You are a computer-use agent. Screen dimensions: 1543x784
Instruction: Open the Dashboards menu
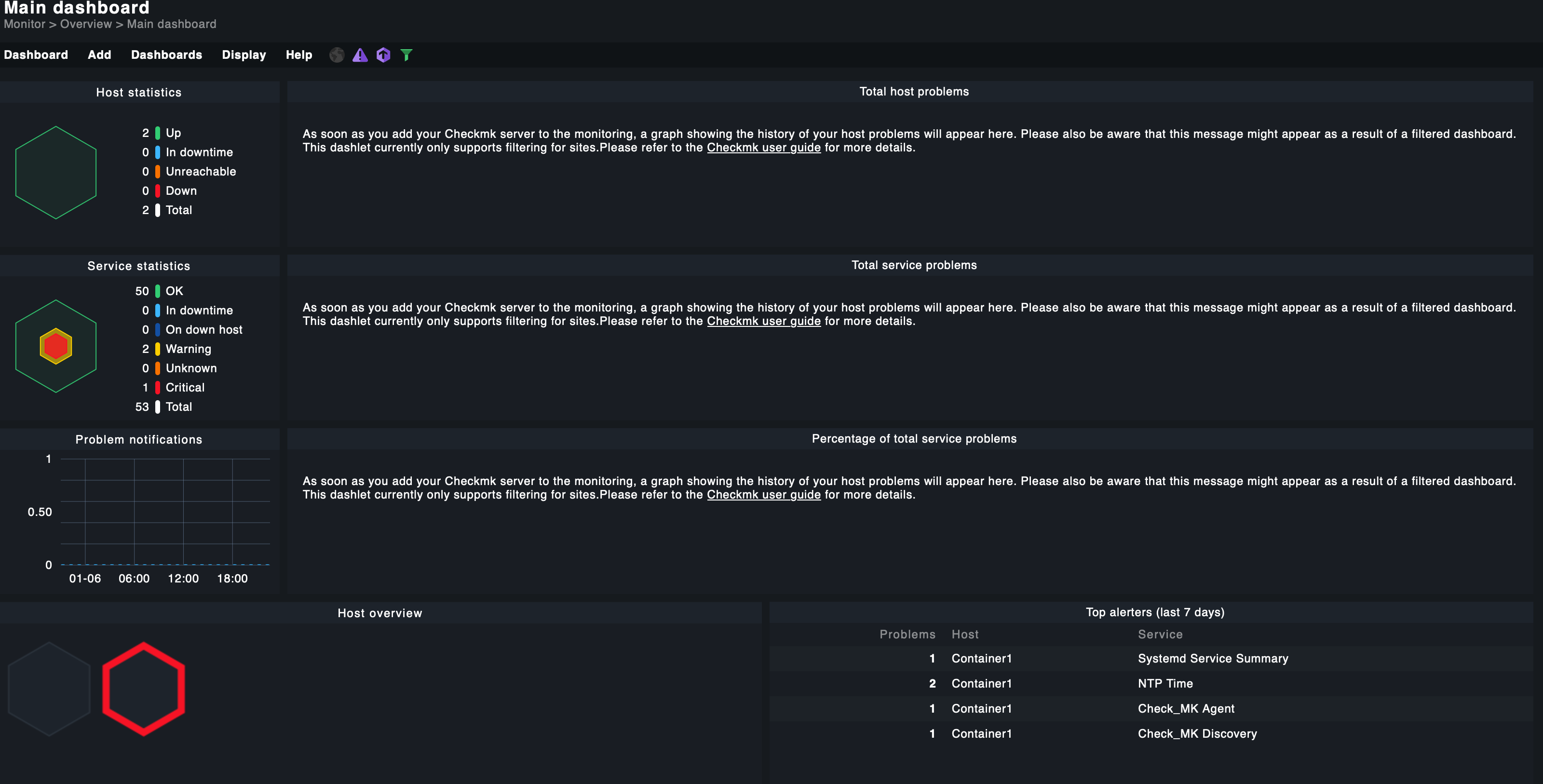(x=166, y=55)
